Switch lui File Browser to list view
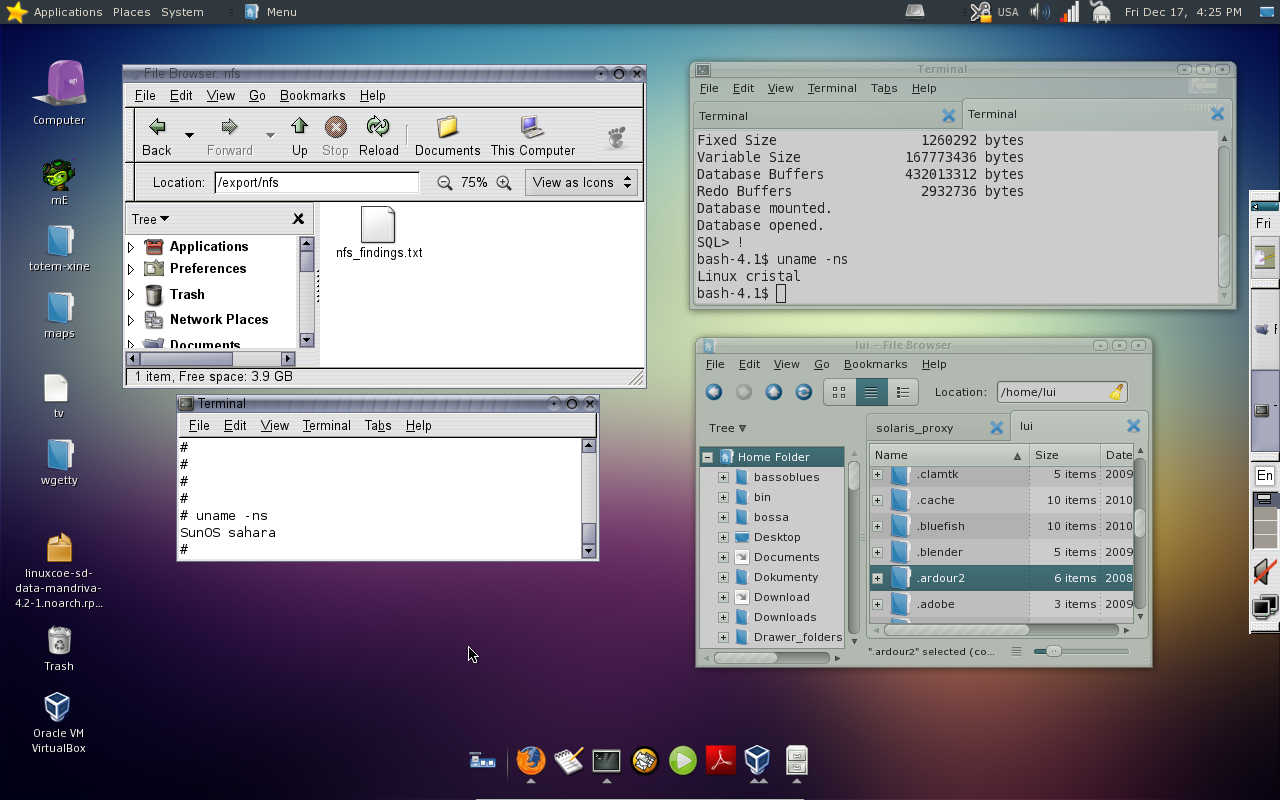 (x=871, y=392)
